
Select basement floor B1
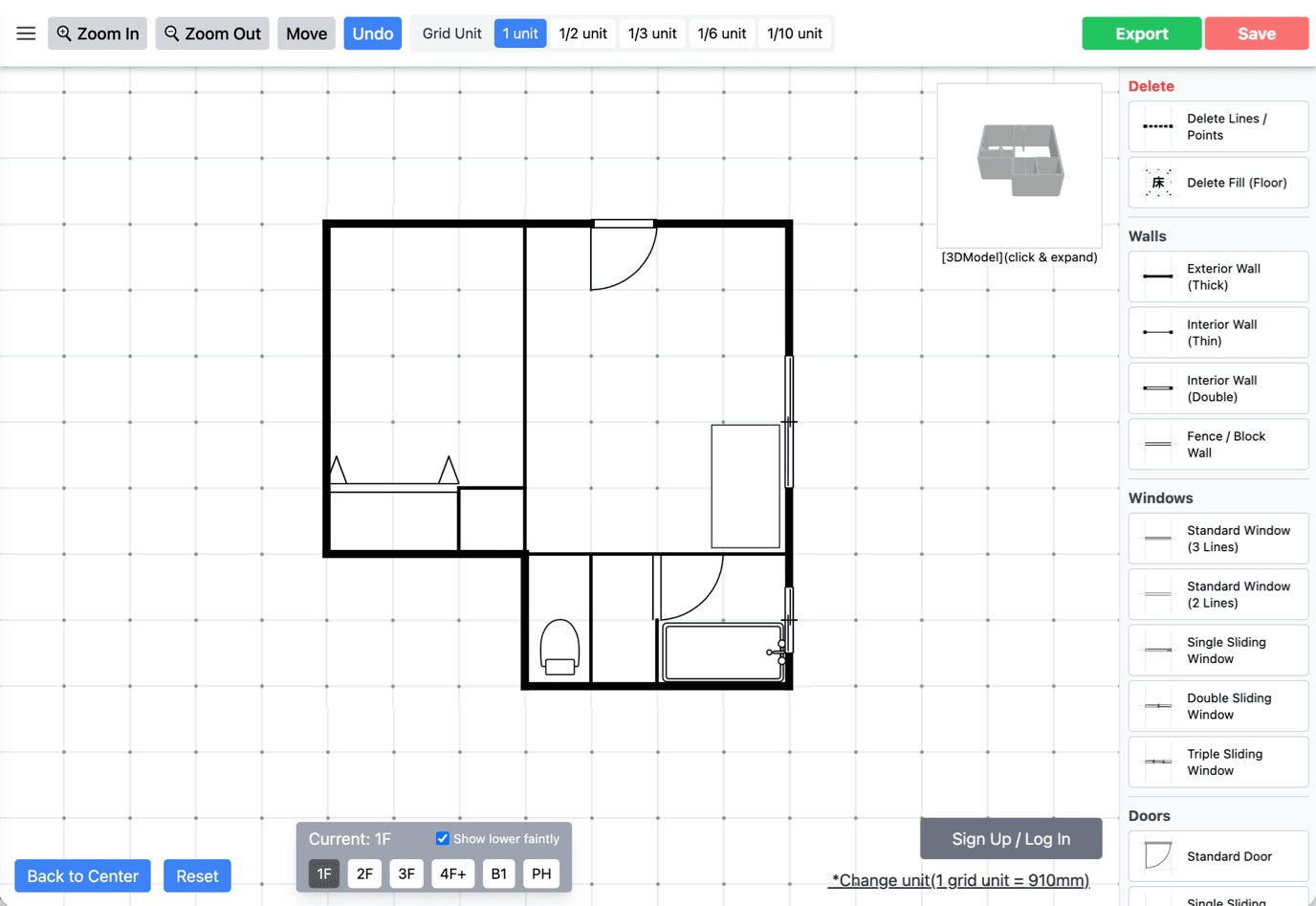click(x=498, y=873)
